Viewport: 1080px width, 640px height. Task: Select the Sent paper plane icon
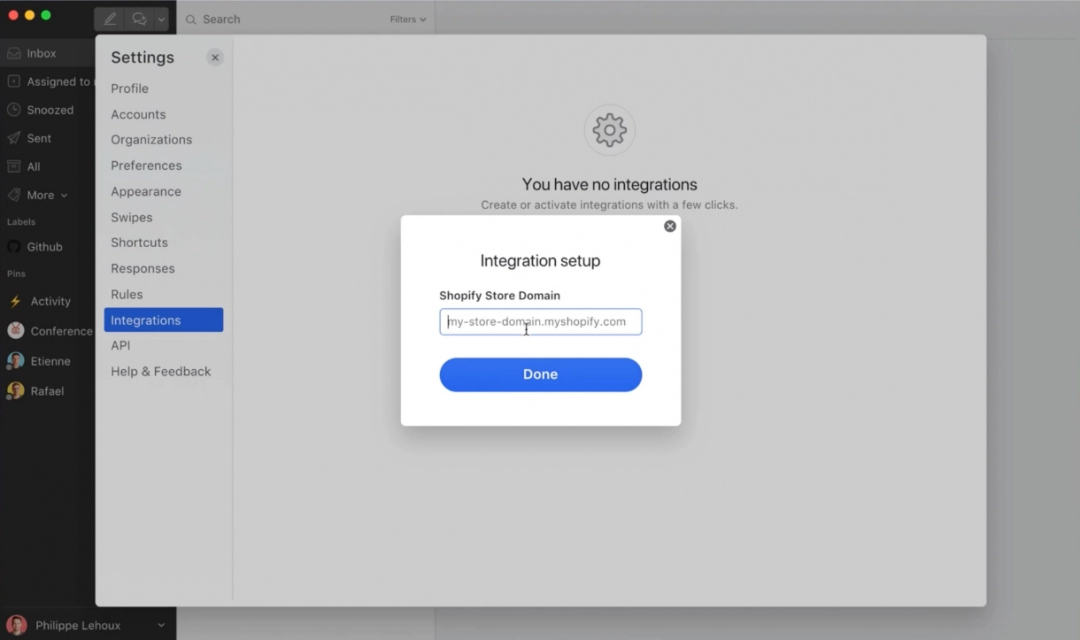pyautogui.click(x=14, y=138)
